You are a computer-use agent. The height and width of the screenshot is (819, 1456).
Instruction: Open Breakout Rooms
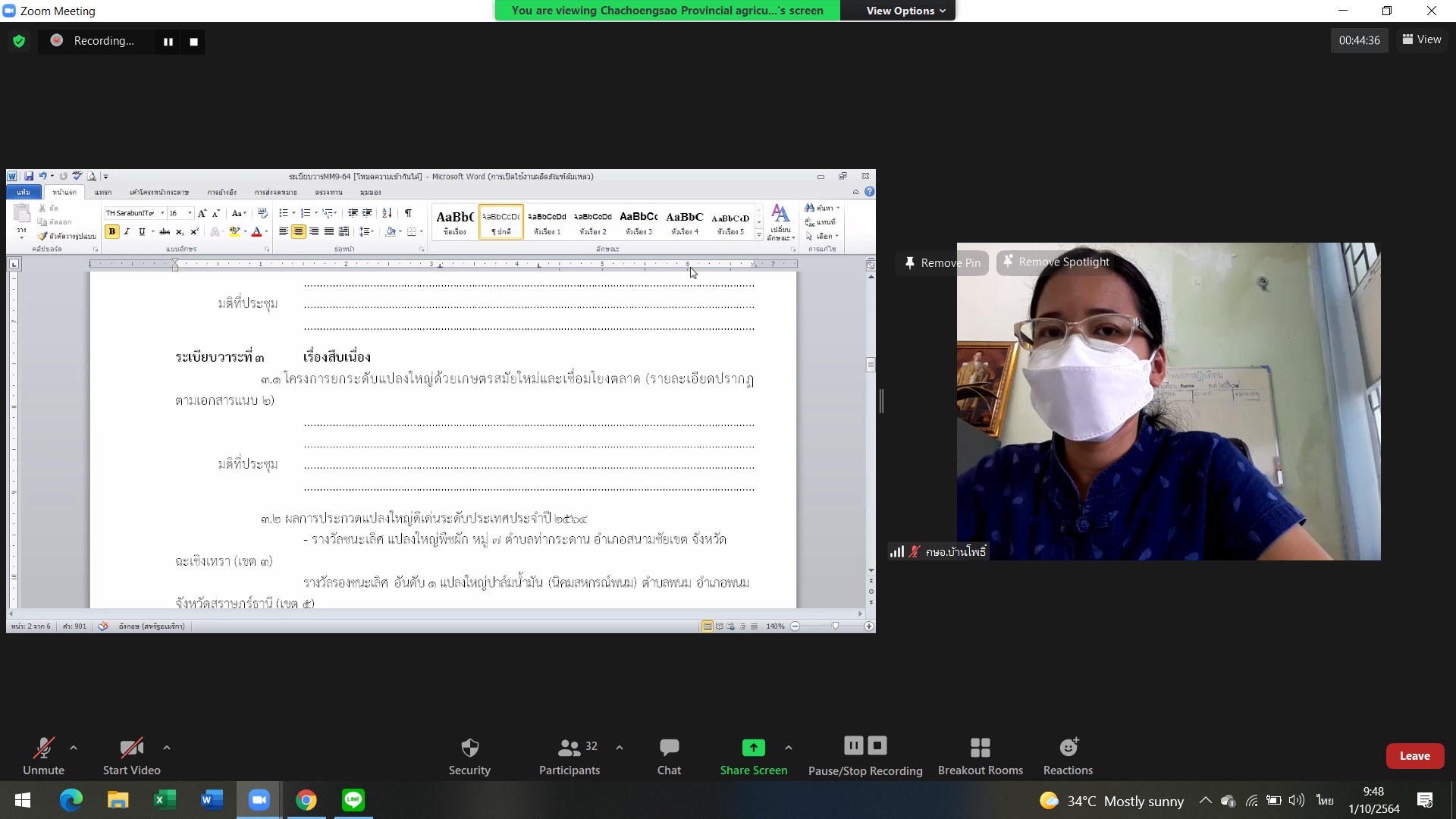[x=980, y=757]
